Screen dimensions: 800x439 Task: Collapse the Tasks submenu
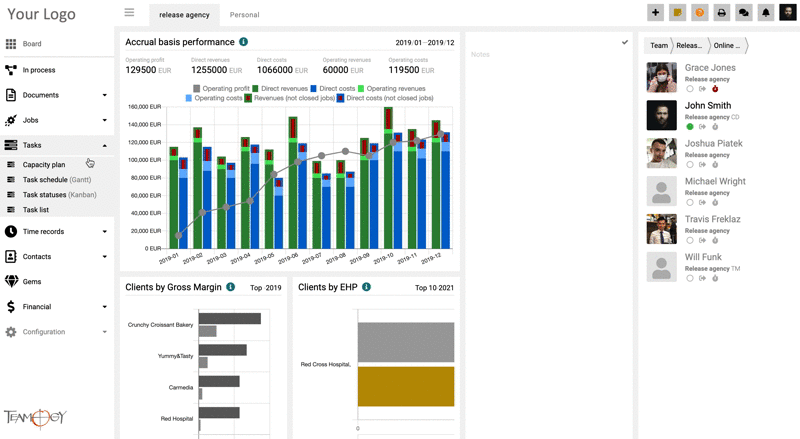(x=104, y=145)
